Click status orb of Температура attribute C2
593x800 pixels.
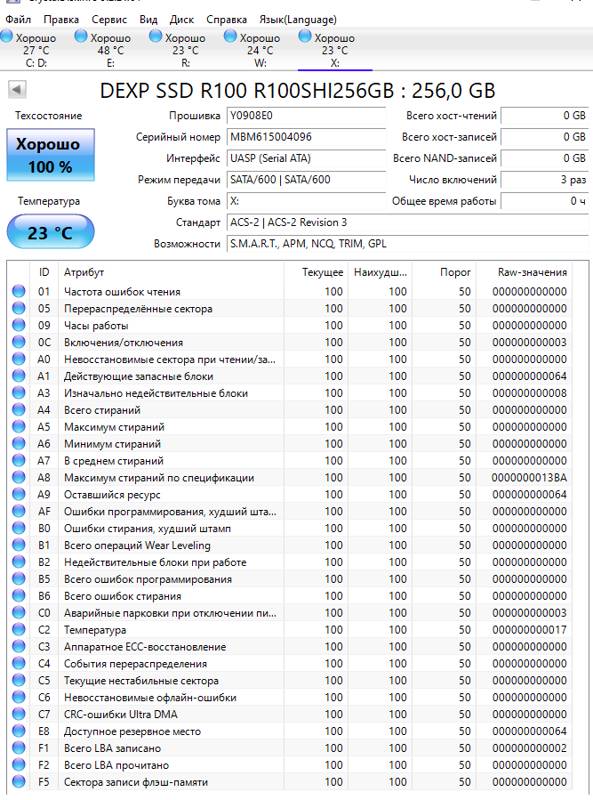click(18, 630)
